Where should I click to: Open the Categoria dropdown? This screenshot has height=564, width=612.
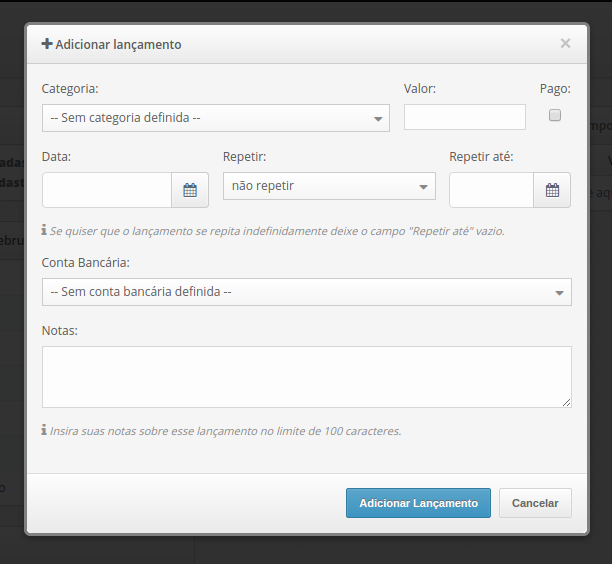click(216, 118)
